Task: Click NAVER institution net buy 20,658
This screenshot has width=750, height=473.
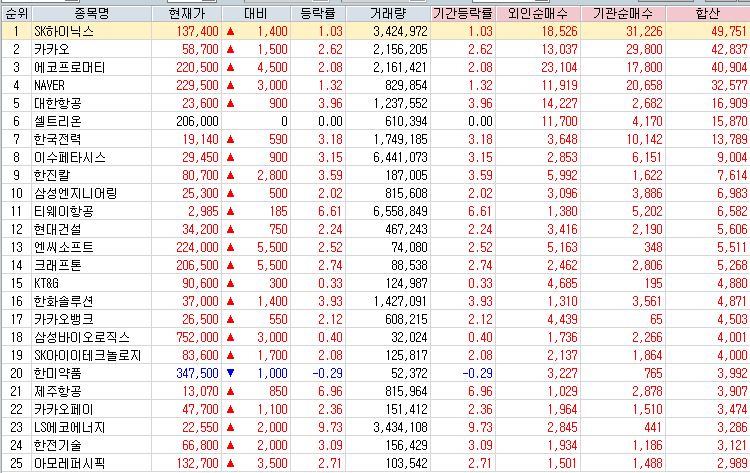Action: coord(644,86)
